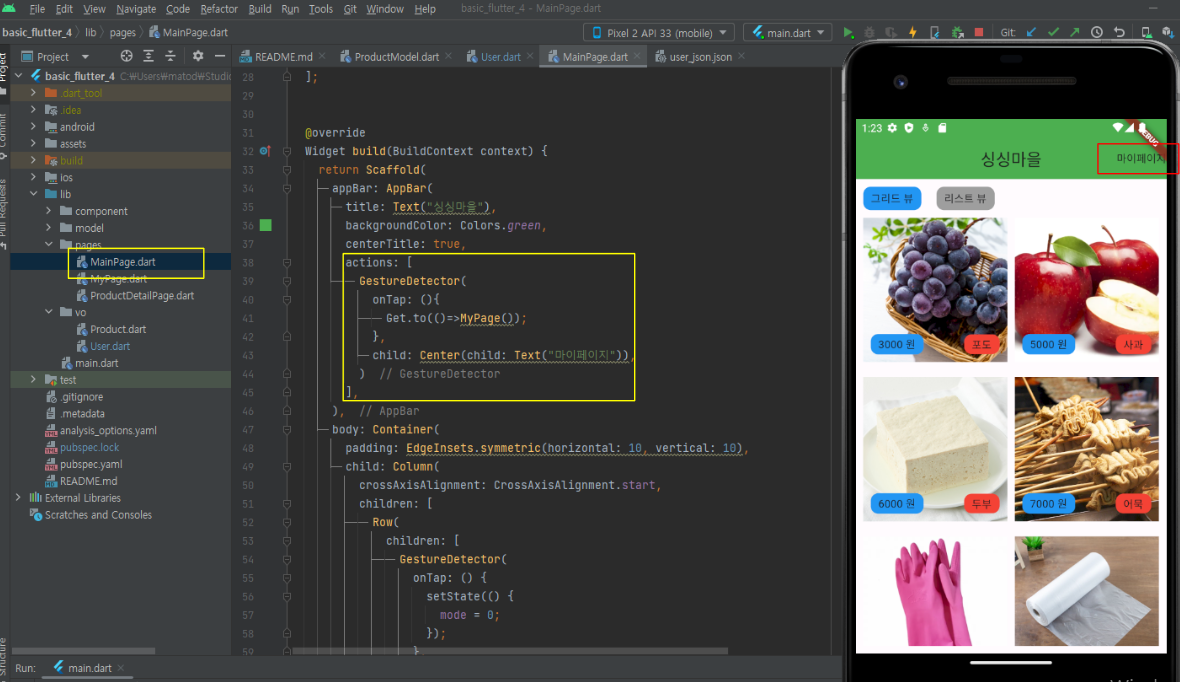1180x682 pixels.
Task: Hide the Project tool window
Action: pyautogui.click(x=220, y=56)
